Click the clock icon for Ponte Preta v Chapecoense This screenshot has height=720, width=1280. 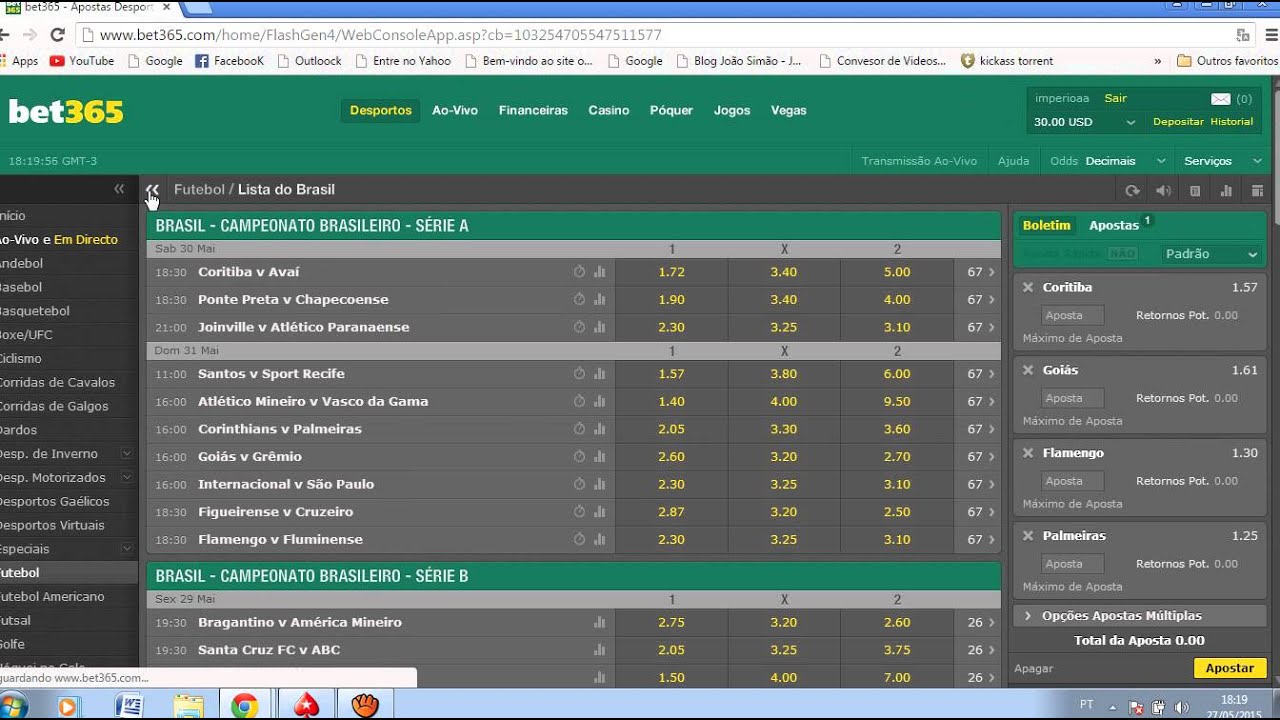click(579, 299)
